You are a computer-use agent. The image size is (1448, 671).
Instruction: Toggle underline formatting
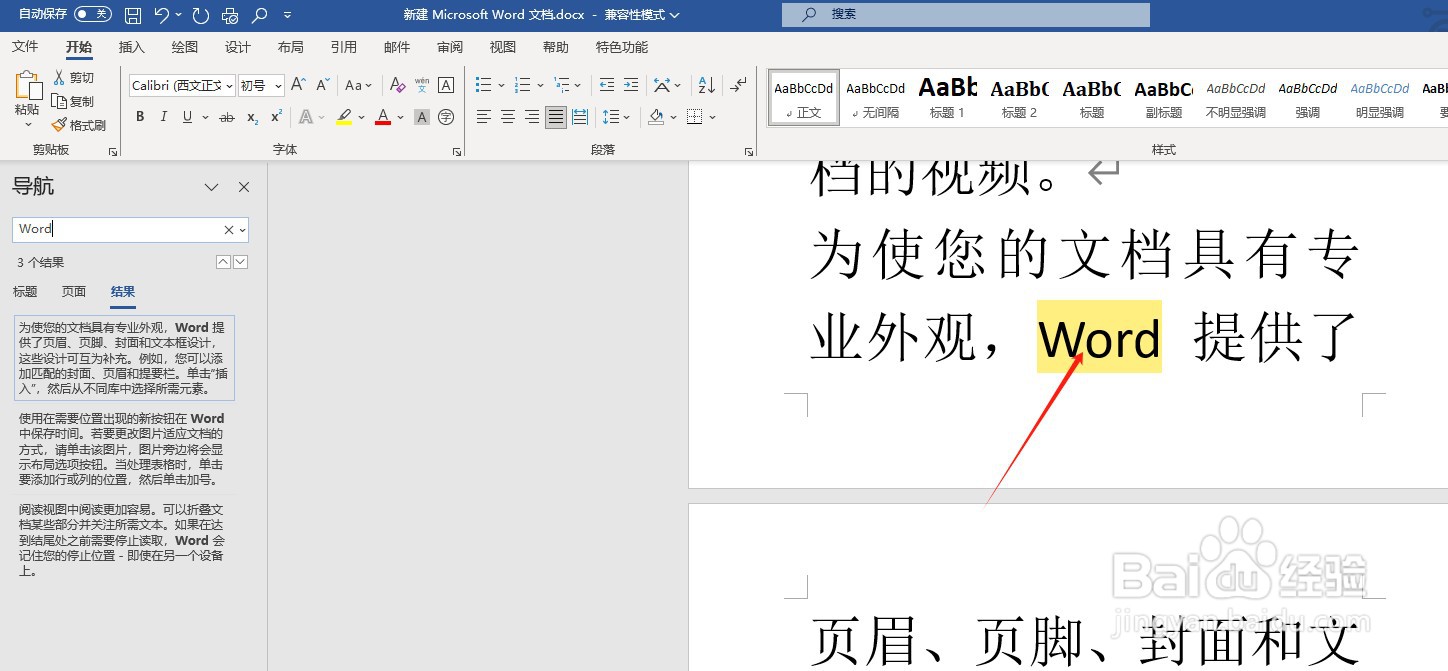point(187,118)
